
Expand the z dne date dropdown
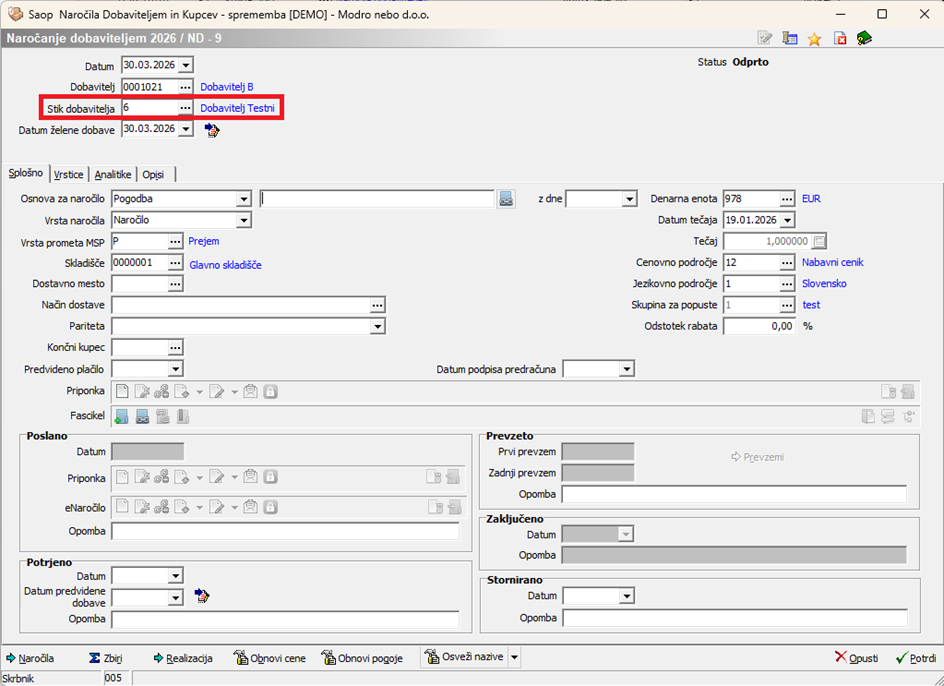(x=630, y=199)
